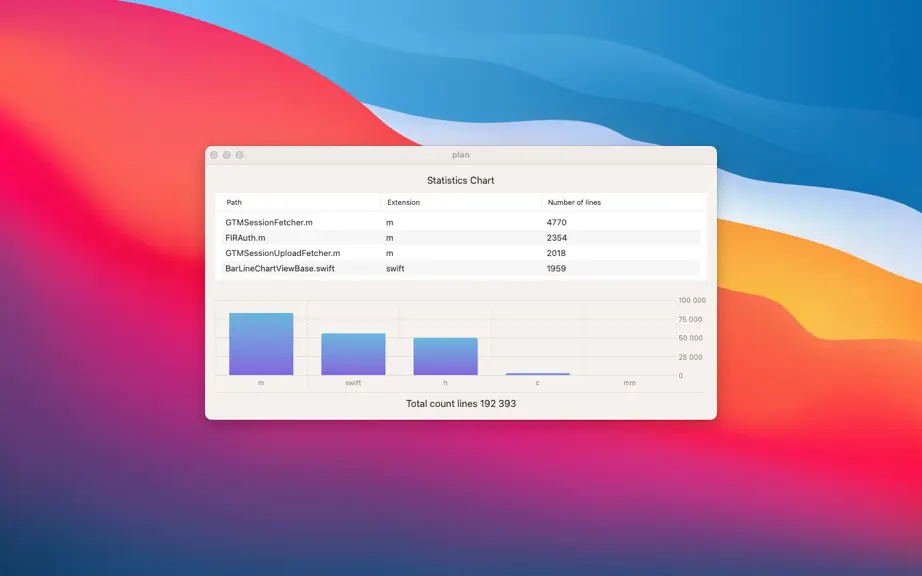
Task: Click the small c extension bar
Action: point(537,374)
